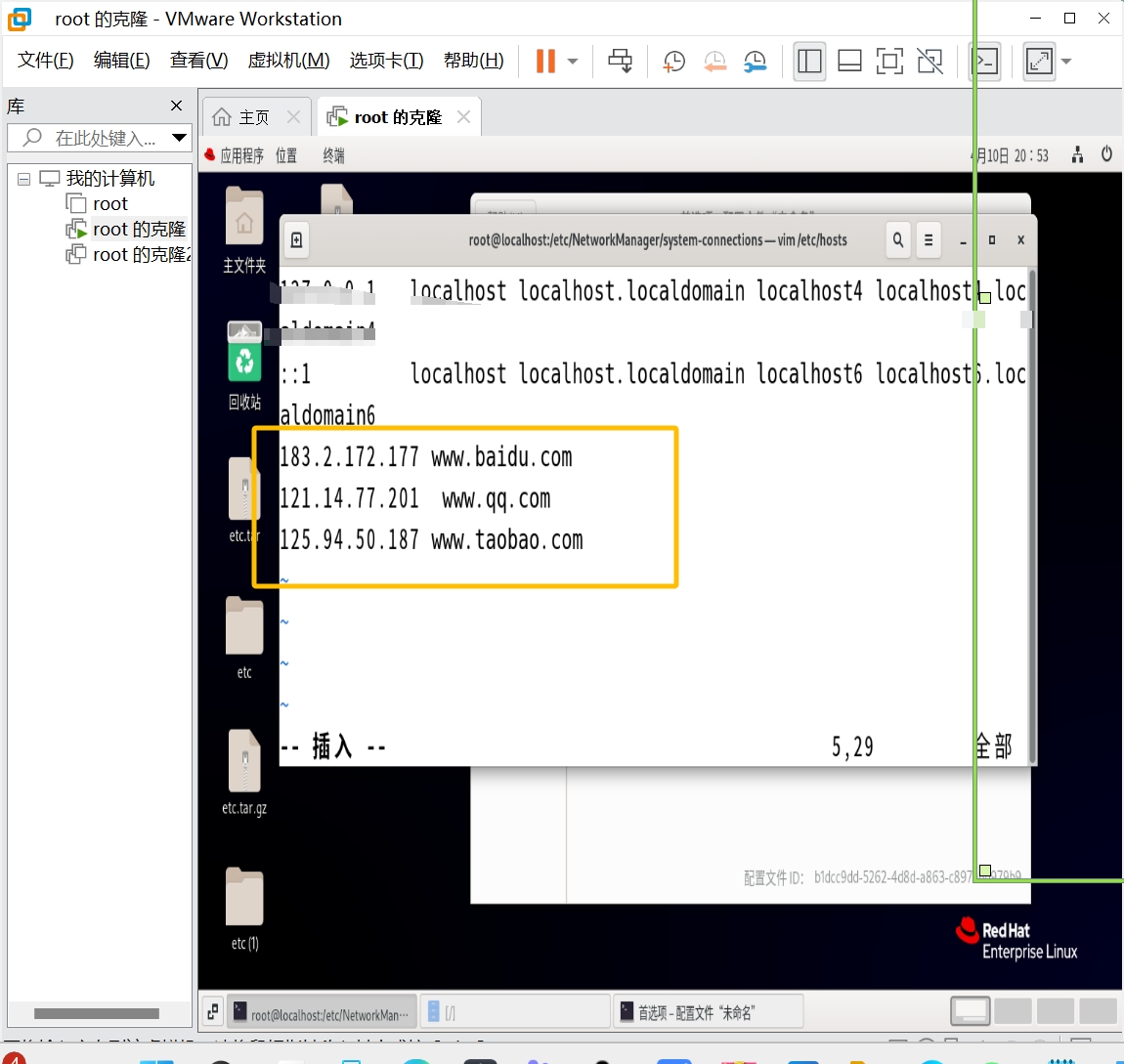Close the library panel
This screenshot has height=1064, width=1124.
click(x=176, y=106)
